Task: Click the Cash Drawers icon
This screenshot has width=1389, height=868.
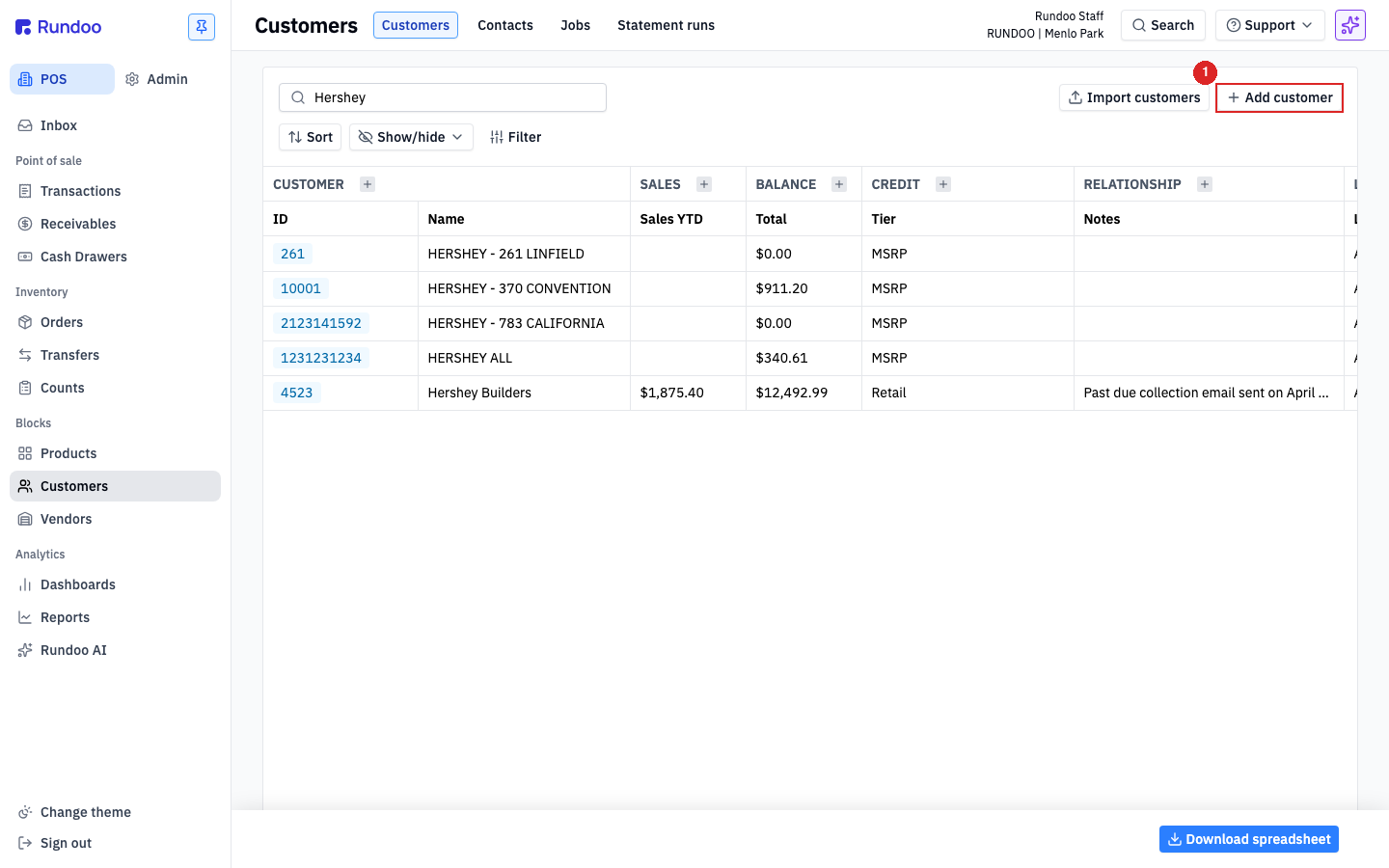Action: tap(25, 257)
